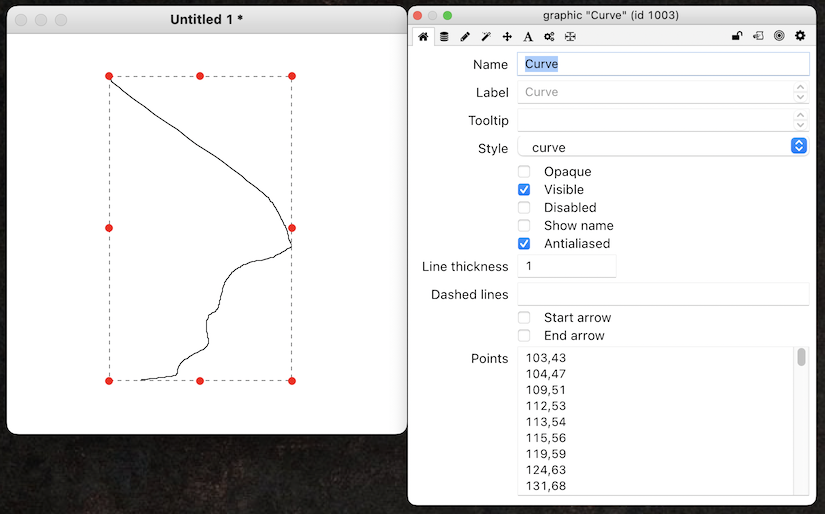Click the Points list scrollbar thumb
825x514 pixels.
point(801,357)
